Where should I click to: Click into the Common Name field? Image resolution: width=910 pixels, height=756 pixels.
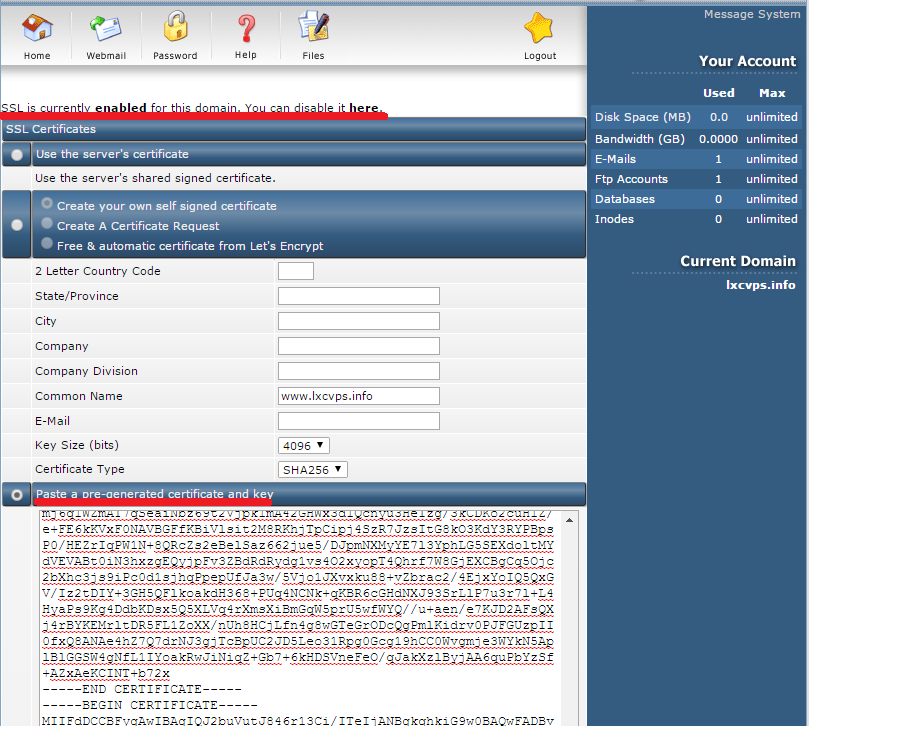(x=359, y=396)
